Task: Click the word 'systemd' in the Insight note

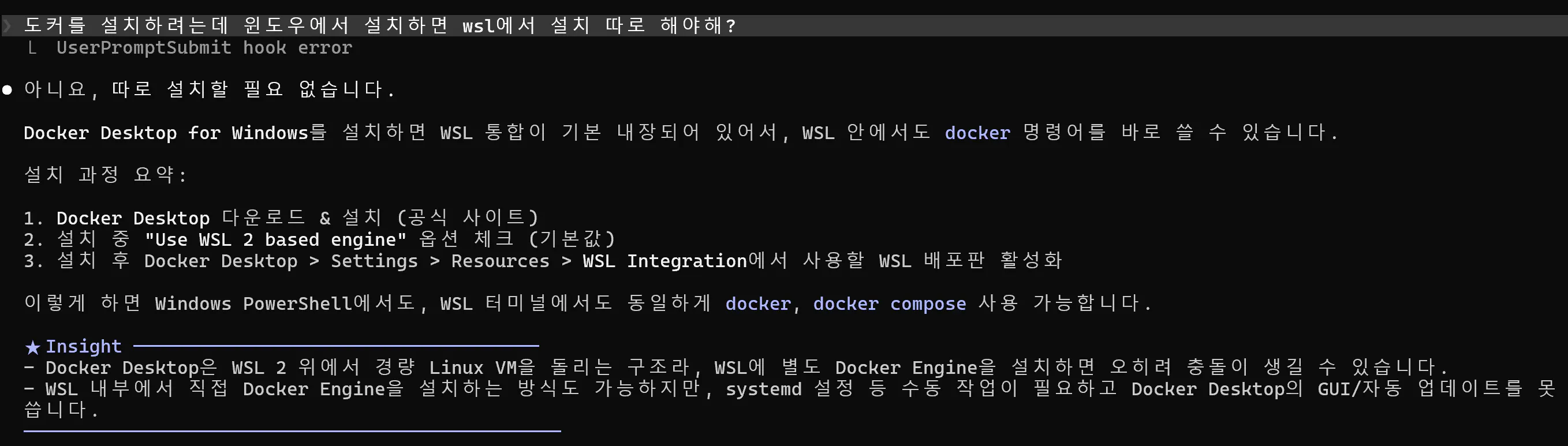Action: click(763, 389)
